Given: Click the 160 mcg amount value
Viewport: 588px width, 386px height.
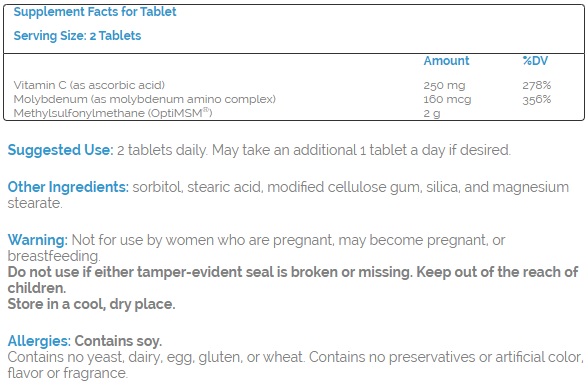Looking at the screenshot, I should click(447, 99).
